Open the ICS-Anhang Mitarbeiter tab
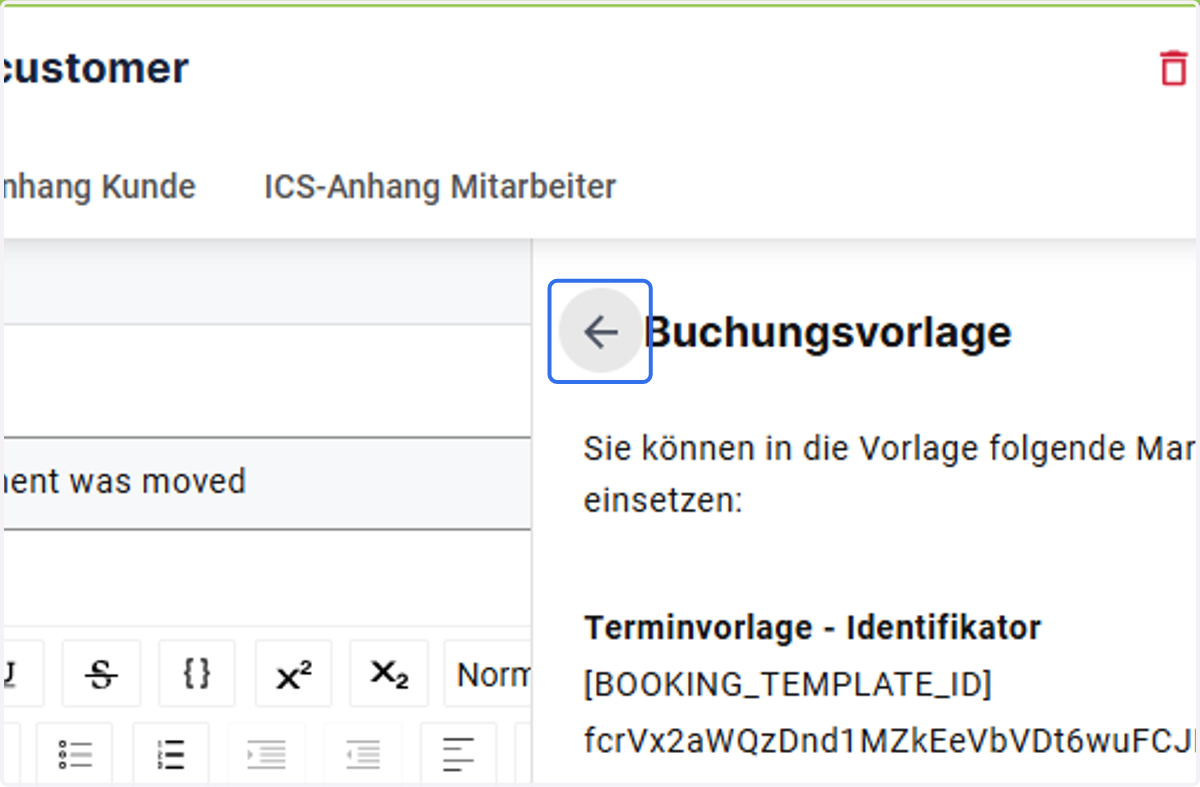1200x787 pixels. pyautogui.click(x=440, y=186)
